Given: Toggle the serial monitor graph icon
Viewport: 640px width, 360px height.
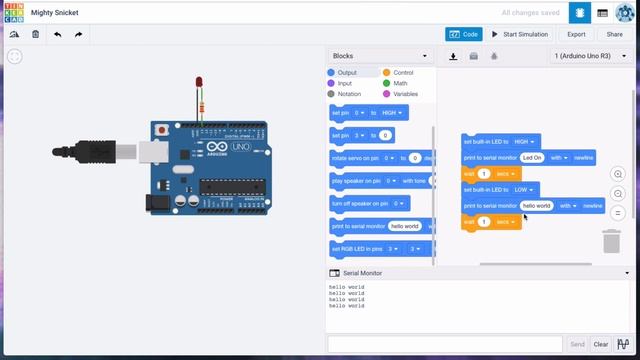Looking at the screenshot, I should tap(623, 344).
